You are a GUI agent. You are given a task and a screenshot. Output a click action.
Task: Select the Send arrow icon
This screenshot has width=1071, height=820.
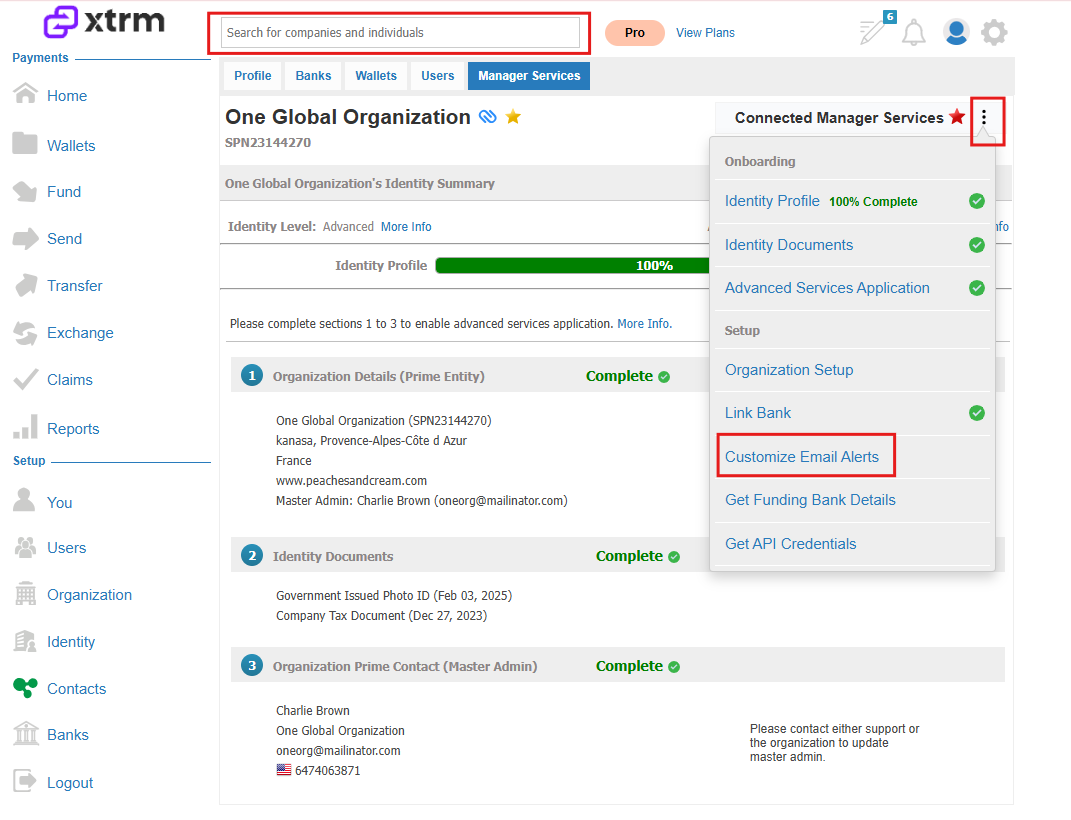[x=25, y=238]
